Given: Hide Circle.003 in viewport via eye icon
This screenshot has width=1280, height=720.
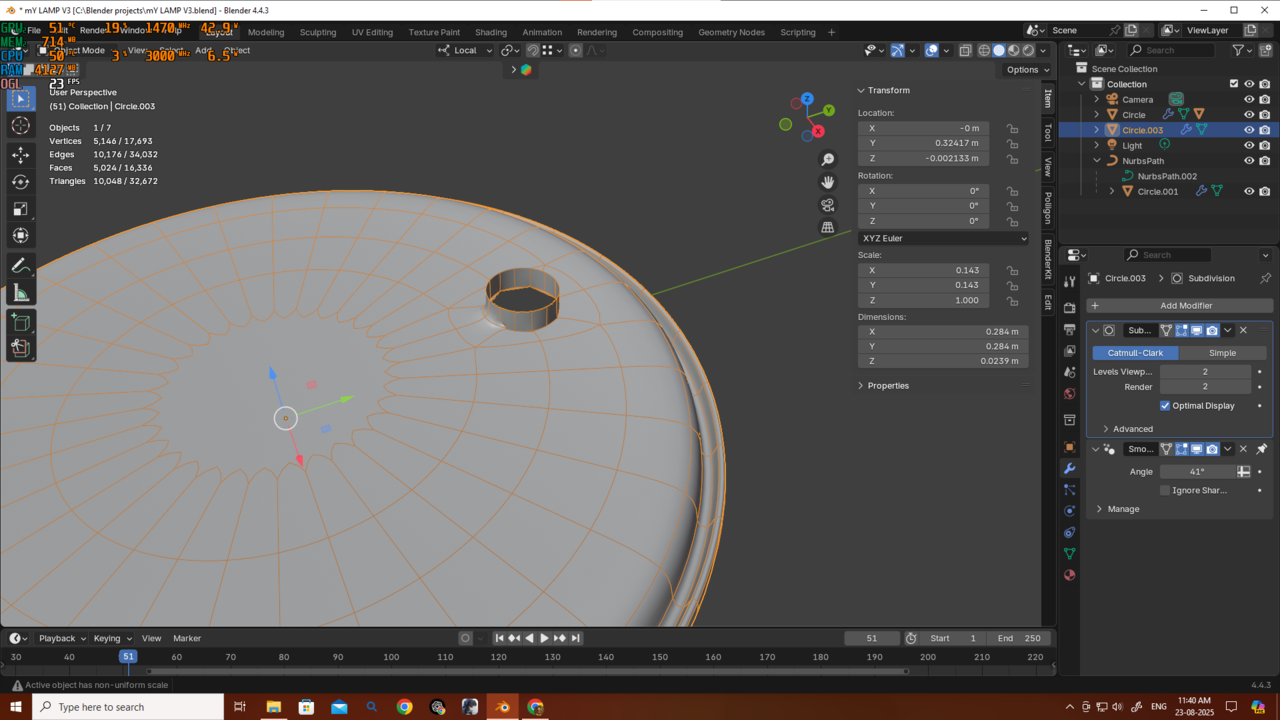Looking at the screenshot, I should point(1248,130).
